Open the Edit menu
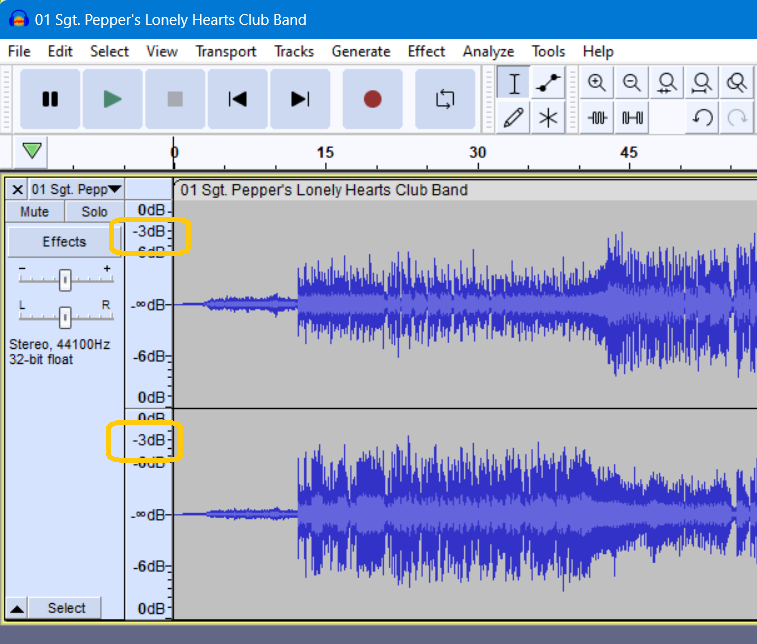 click(x=60, y=51)
